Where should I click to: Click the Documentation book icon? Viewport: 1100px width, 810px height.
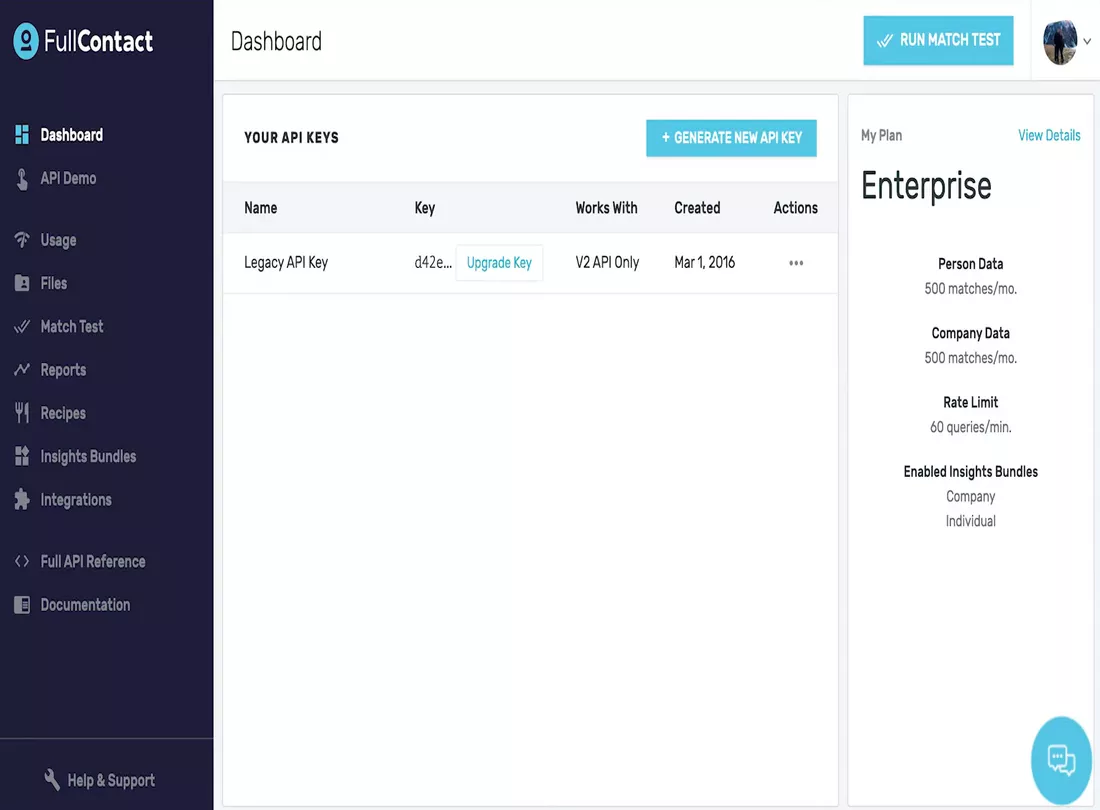click(22, 605)
